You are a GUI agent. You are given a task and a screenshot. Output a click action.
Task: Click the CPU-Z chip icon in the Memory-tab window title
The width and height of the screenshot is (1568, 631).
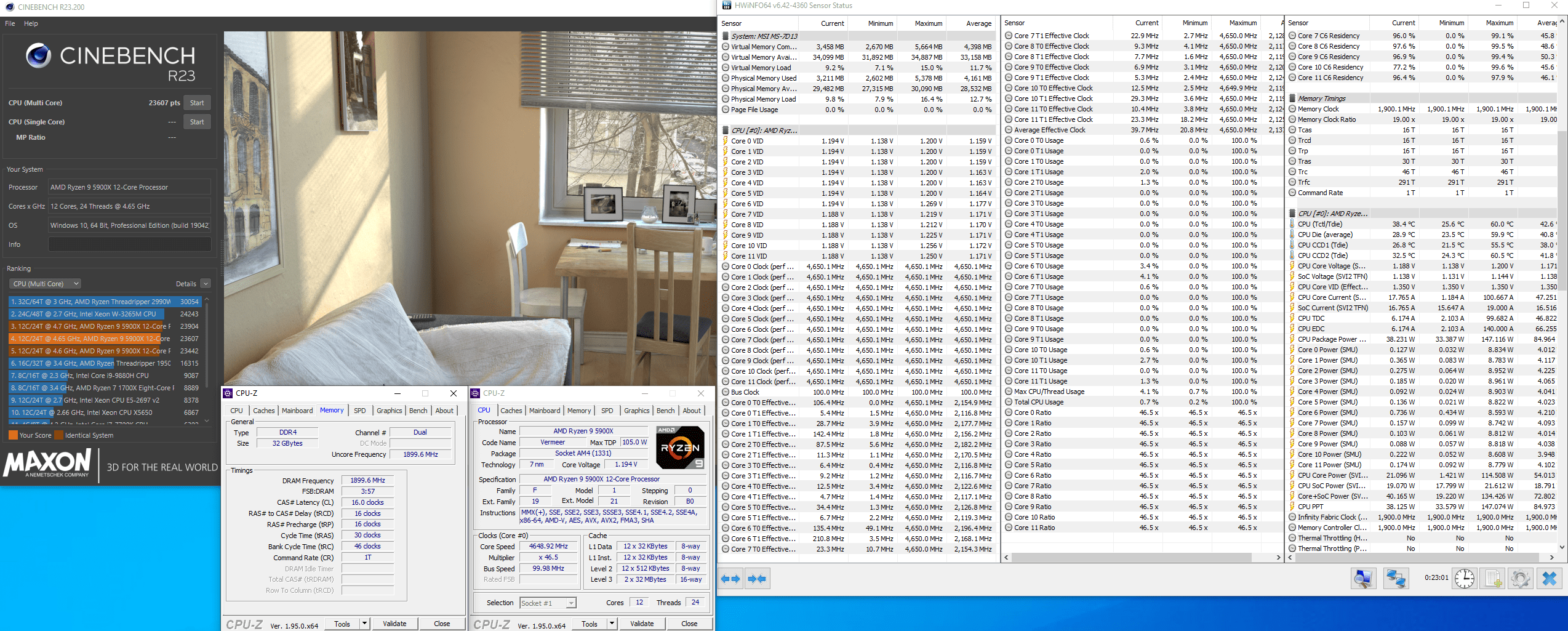coord(228,393)
